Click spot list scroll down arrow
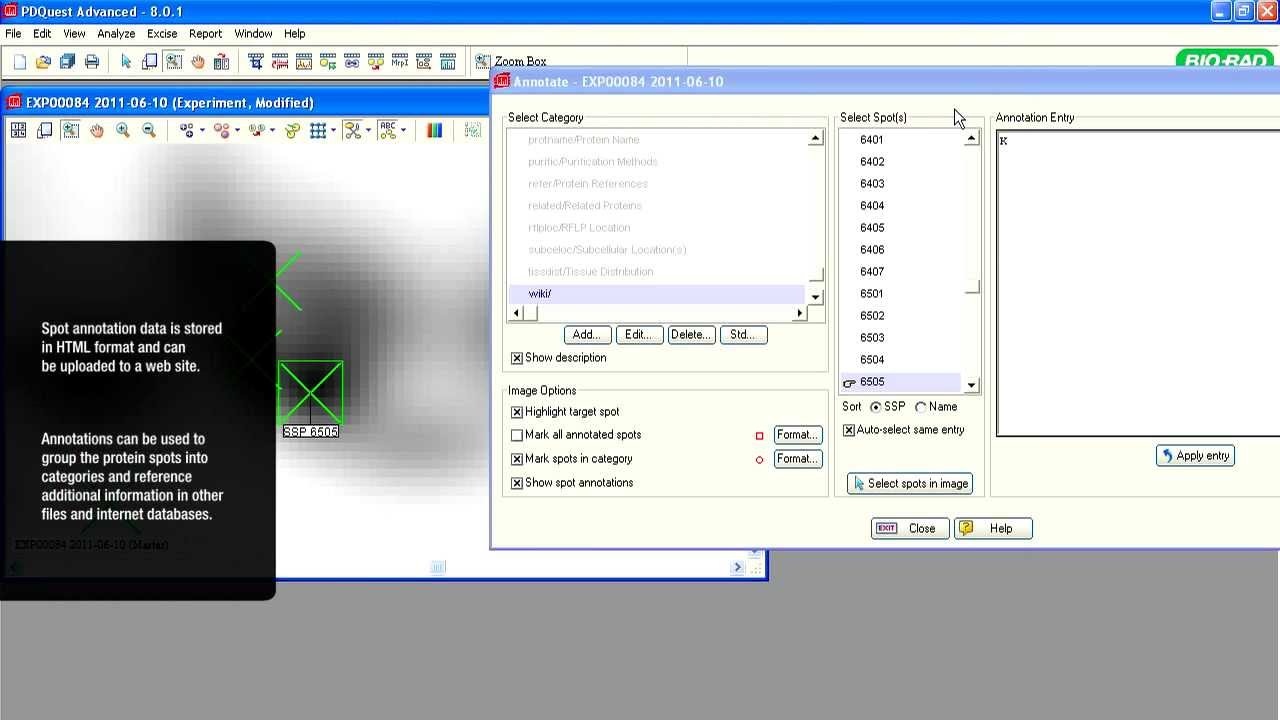The image size is (1280, 720). (x=971, y=385)
